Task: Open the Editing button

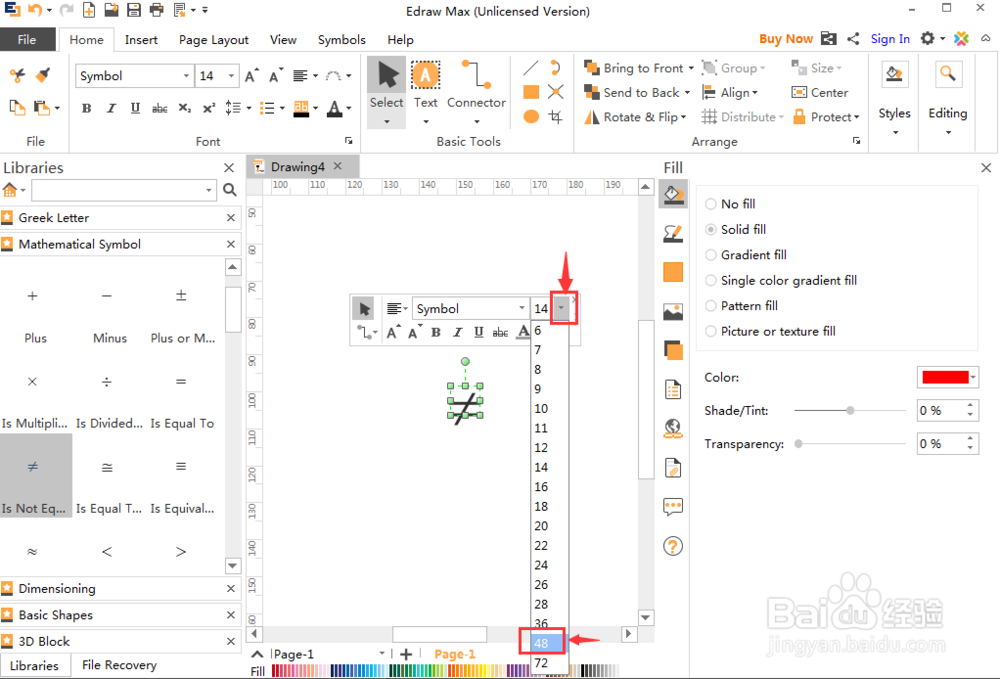Action: (x=948, y=99)
